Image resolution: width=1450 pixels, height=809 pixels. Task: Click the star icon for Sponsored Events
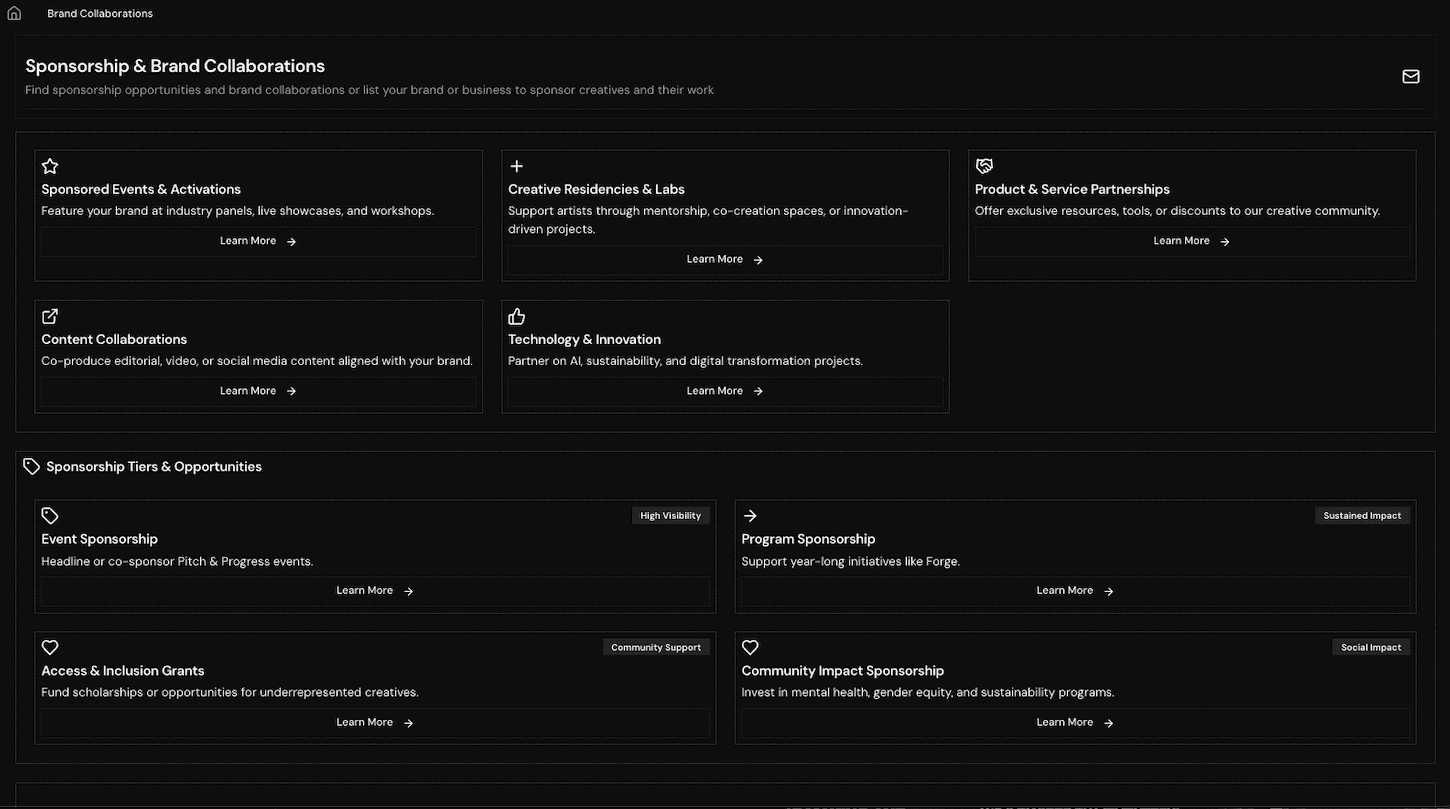50,166
